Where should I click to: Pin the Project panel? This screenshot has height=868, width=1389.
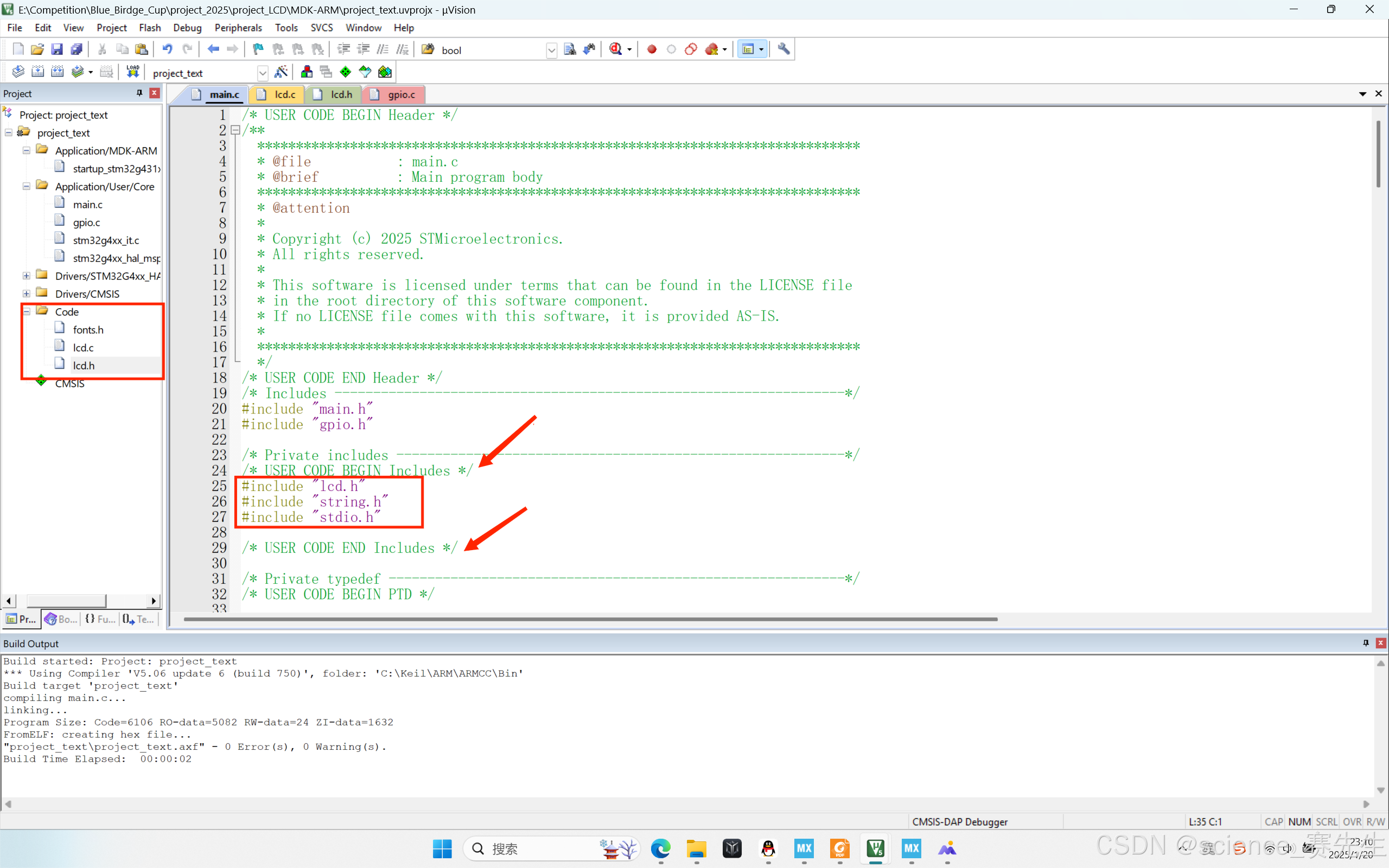(139, 93)
